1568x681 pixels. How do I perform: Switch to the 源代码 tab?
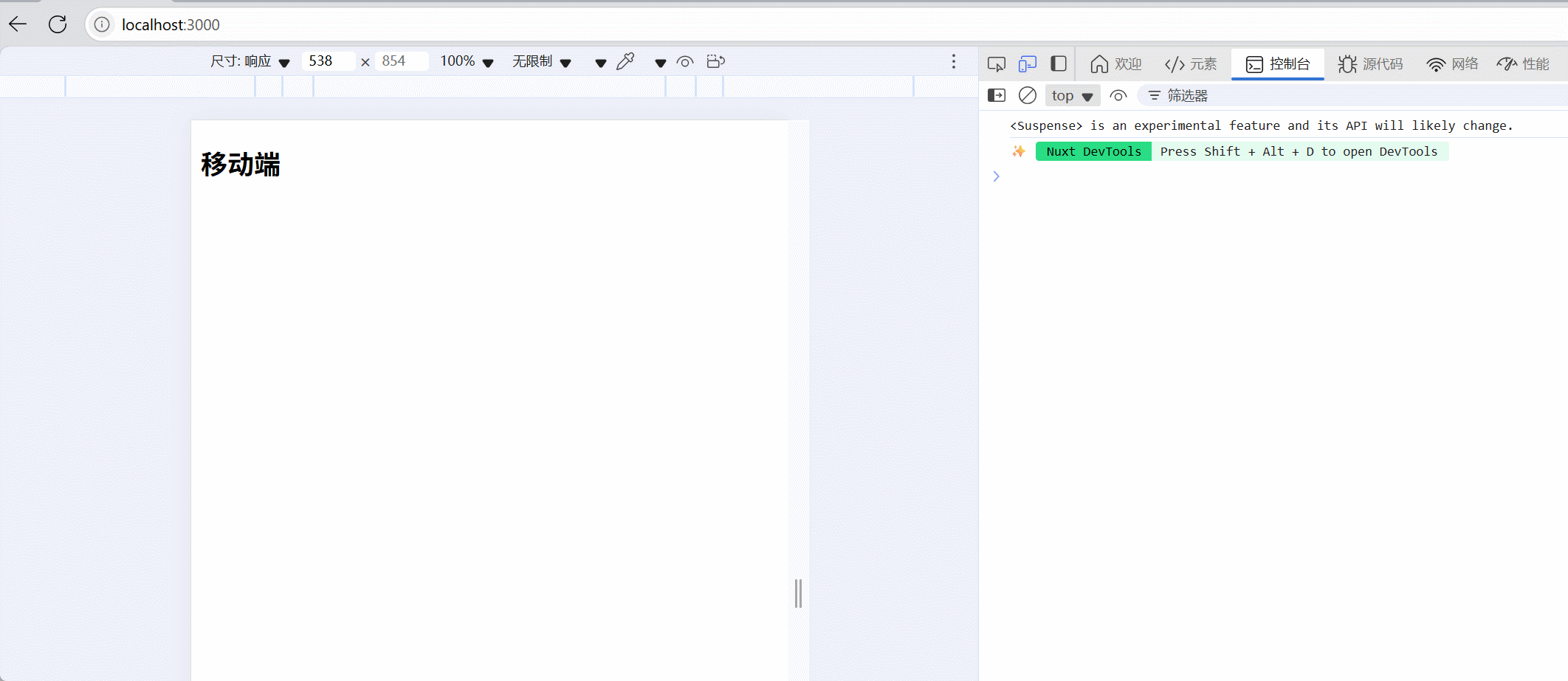(1370, 64)
